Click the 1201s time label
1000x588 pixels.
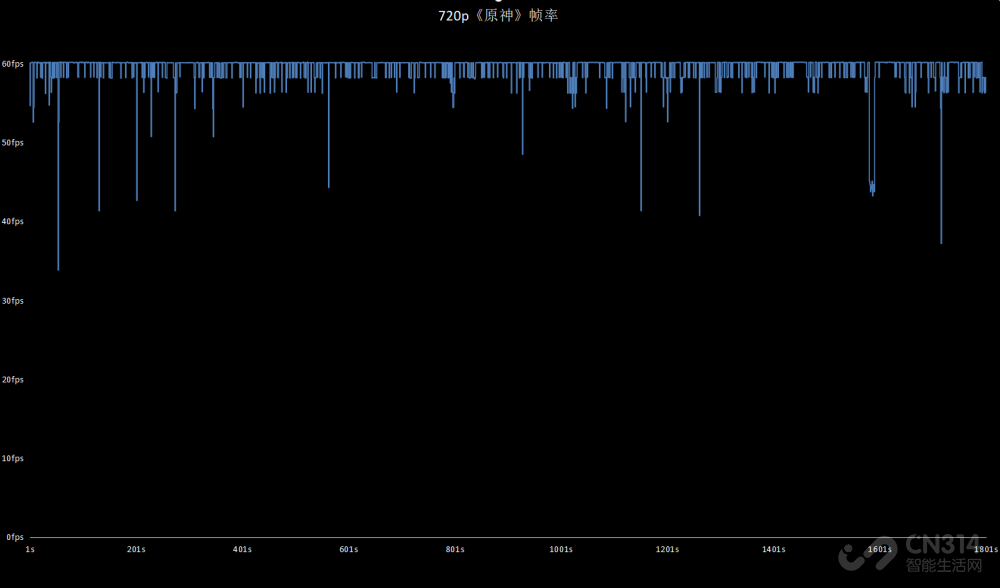(668, 549)
